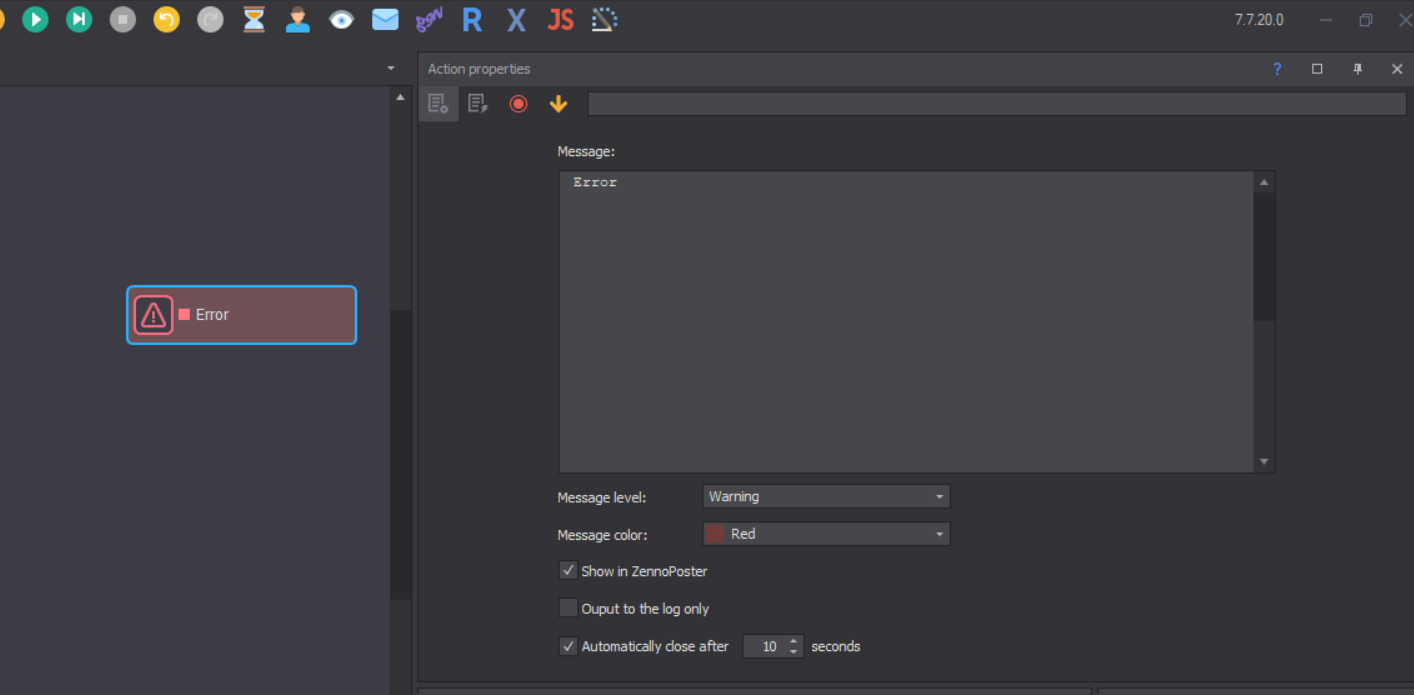Screen dimensions: 1414x695
Task: Click the seconds value field showing 10
Action: [x=765, y=647]
